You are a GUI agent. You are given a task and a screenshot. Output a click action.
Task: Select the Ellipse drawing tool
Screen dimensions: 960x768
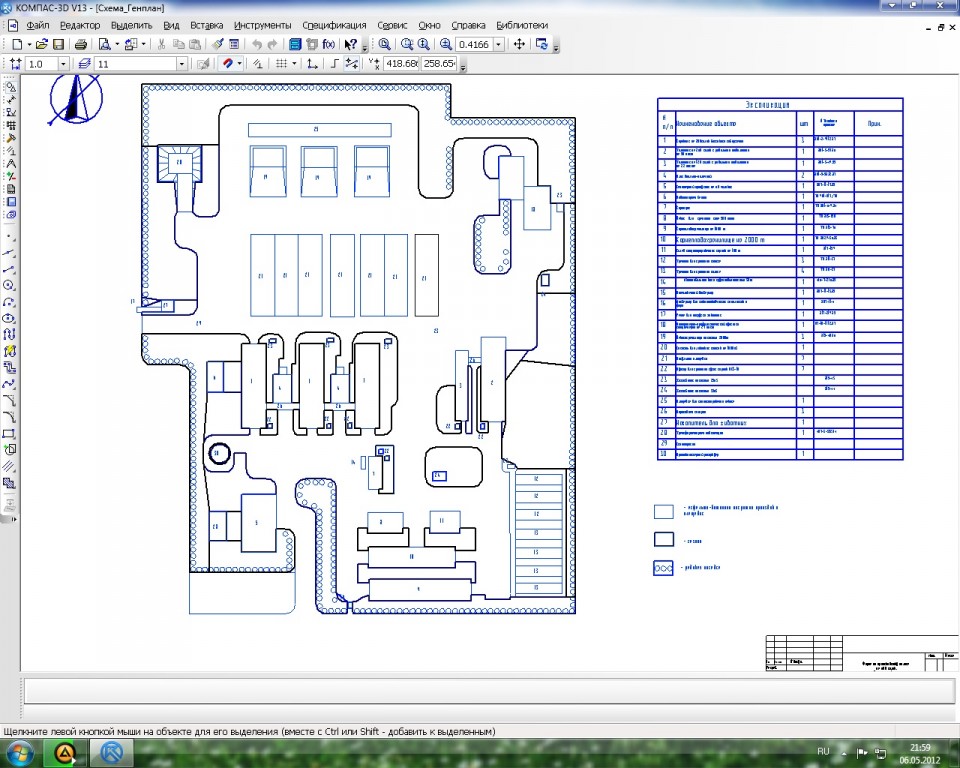[10, 318]
